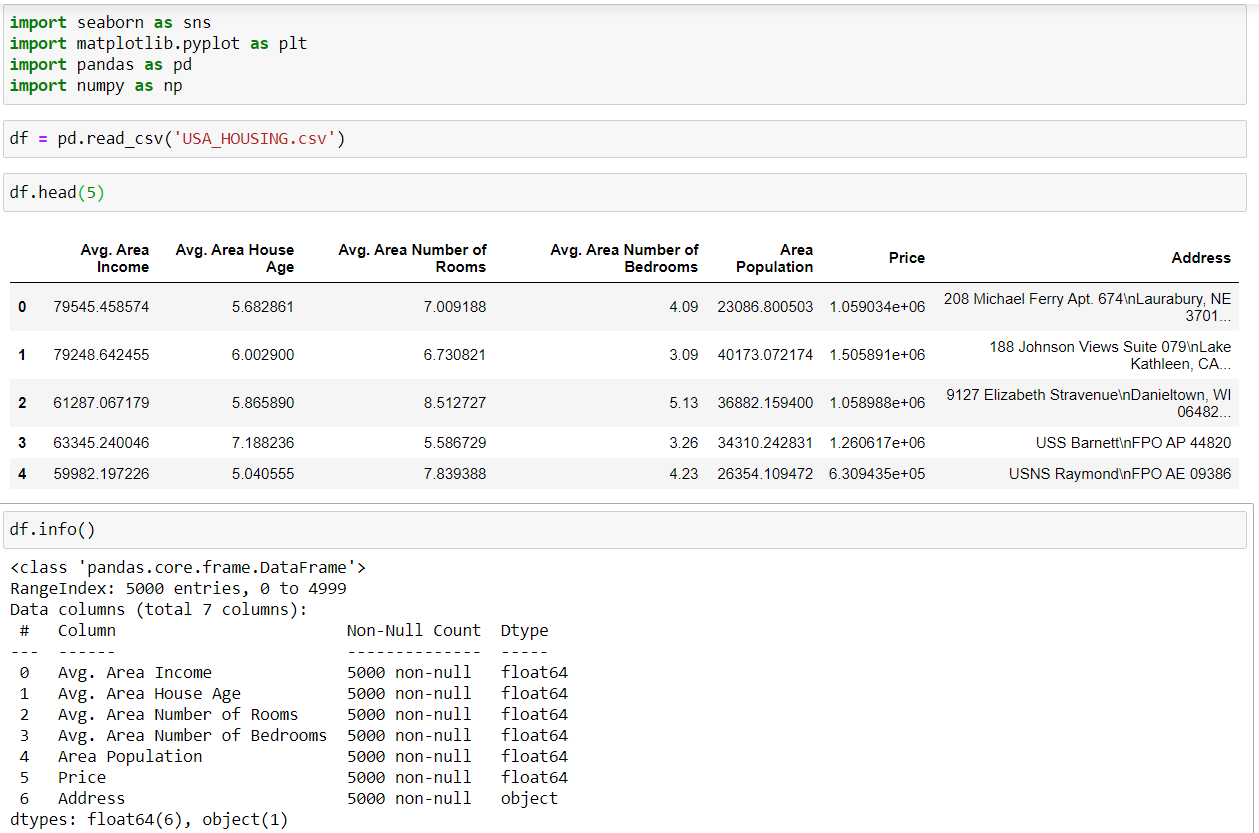Click the 'Avg. Area House Age' column header
Viewport: 1259px width, 833px height.
click(235, 258)
